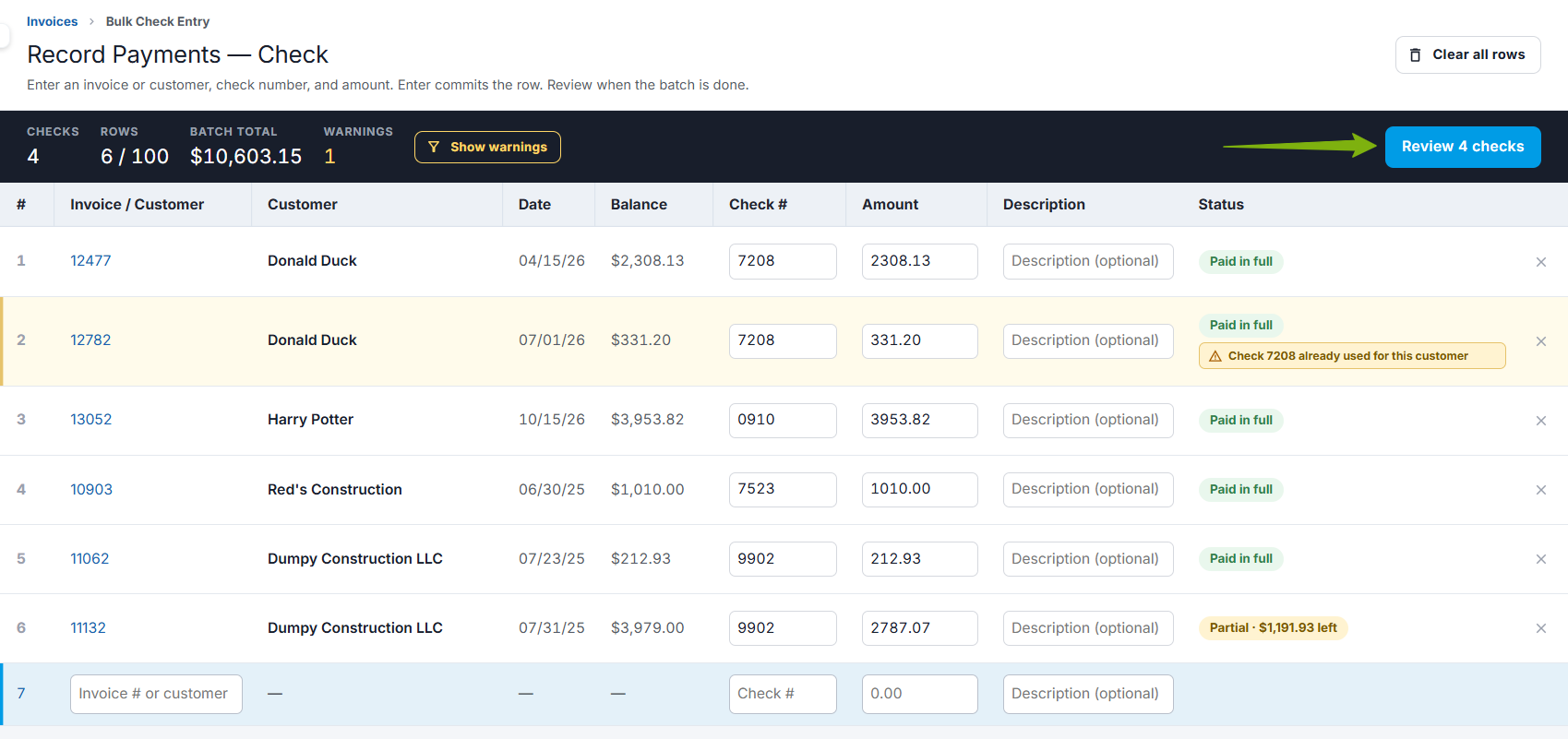
Task: Click the Balance column header
Action: click(639, 205)
